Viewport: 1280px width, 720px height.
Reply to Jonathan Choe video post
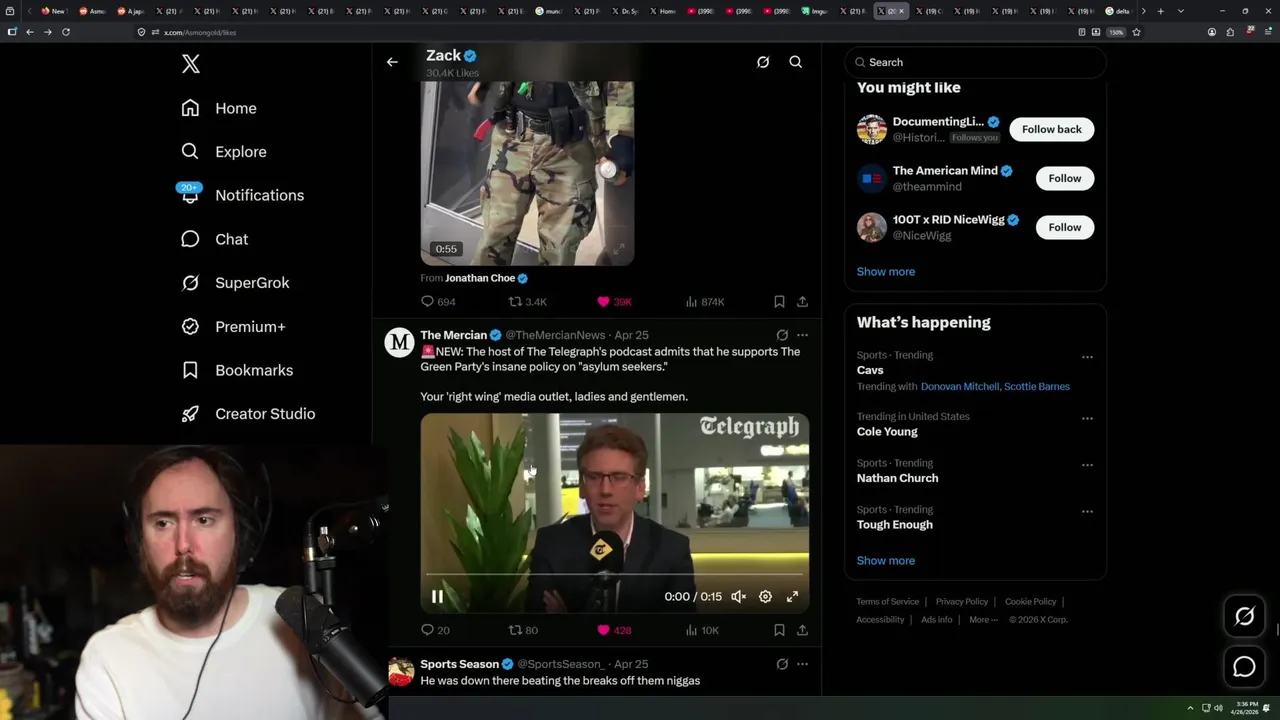[x=438, y=301]
